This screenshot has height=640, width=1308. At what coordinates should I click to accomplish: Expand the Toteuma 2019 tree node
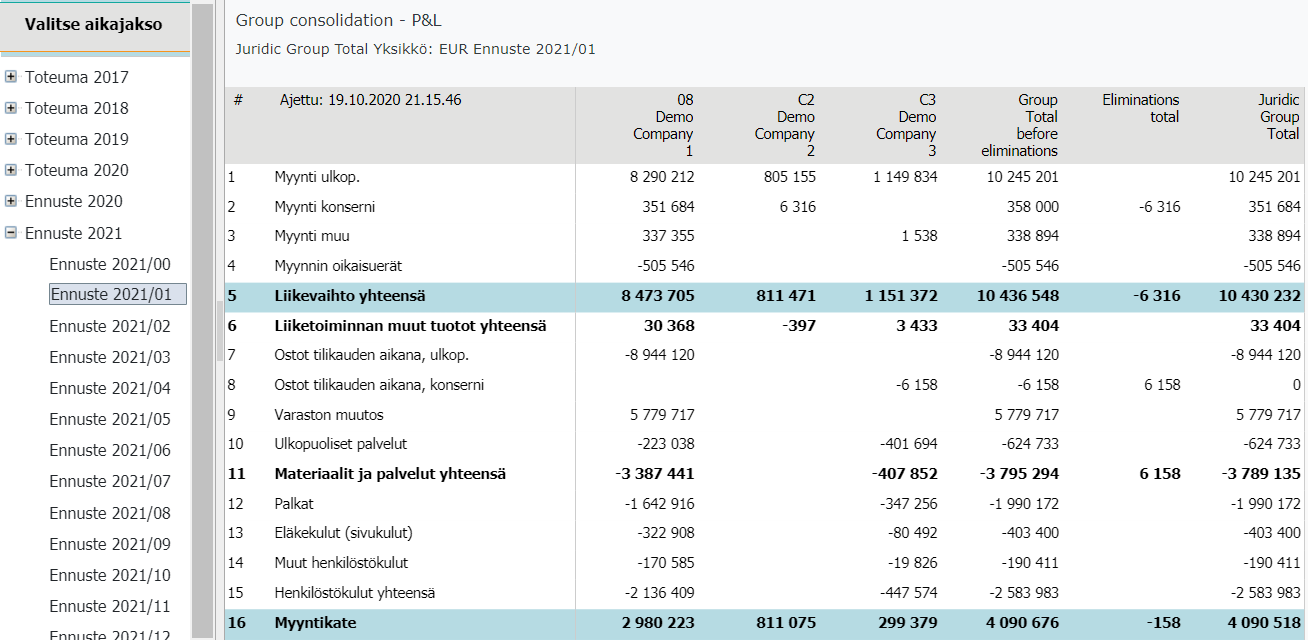pyautogui.click(x=11, y=139)
